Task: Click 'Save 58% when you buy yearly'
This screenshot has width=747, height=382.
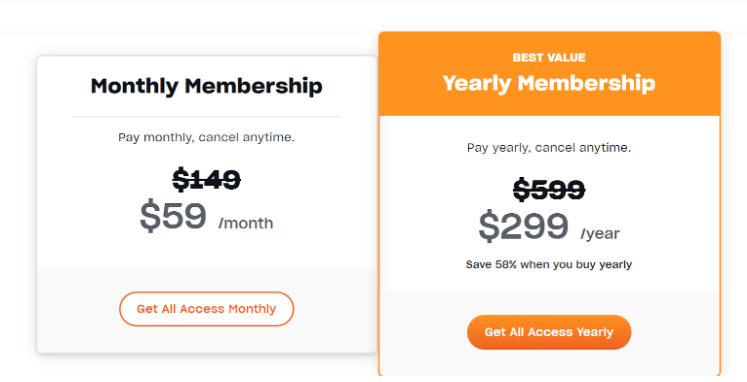Action: click(x=549, y=264)
